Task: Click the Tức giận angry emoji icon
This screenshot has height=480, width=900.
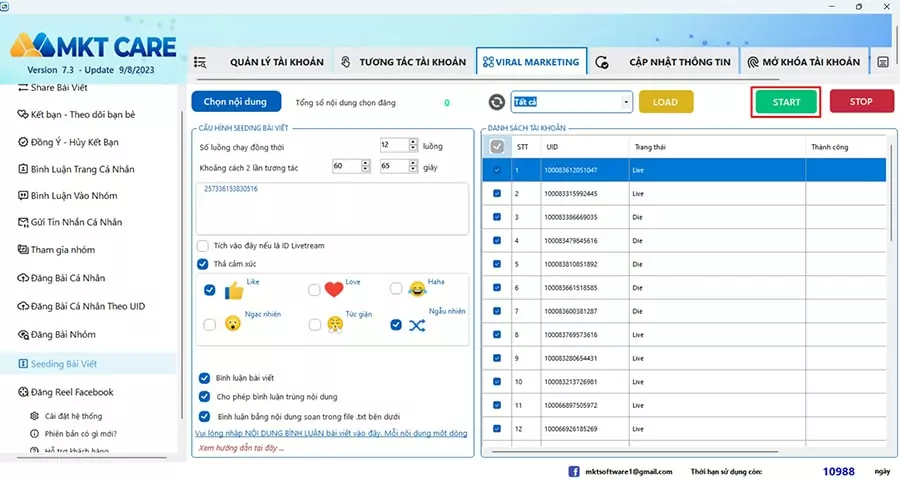Action: [x=335, y=324]
